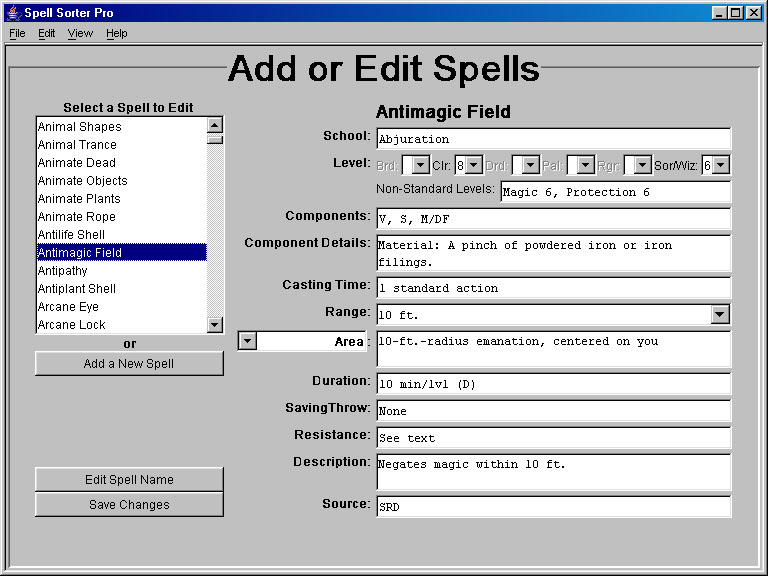
Task: Open the Help menu
Action: click(117, 33)
